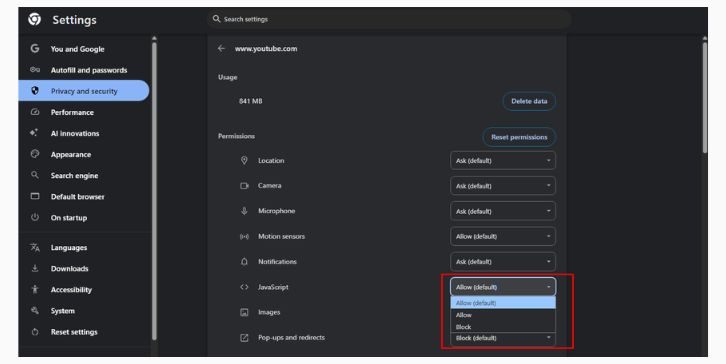Click the Motion sensors icon

244,236
